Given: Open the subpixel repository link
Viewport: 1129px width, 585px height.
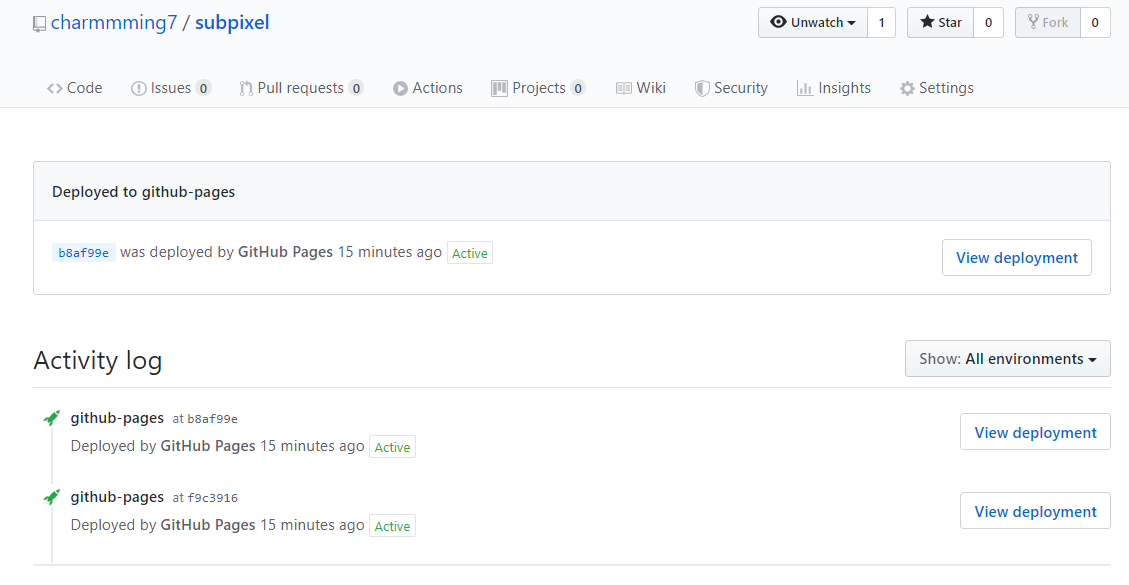Looking at the screenshot, I should (x=232, y=22).
